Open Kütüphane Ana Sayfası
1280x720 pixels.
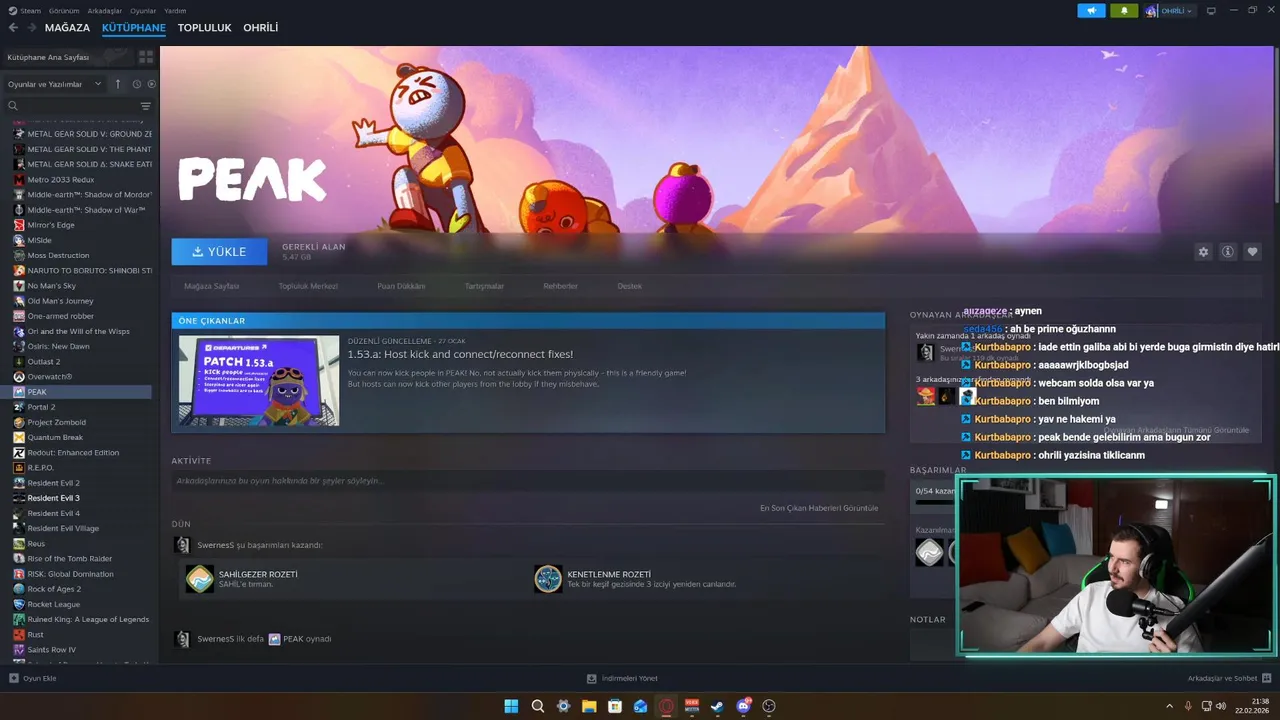[x=66, y=57]
